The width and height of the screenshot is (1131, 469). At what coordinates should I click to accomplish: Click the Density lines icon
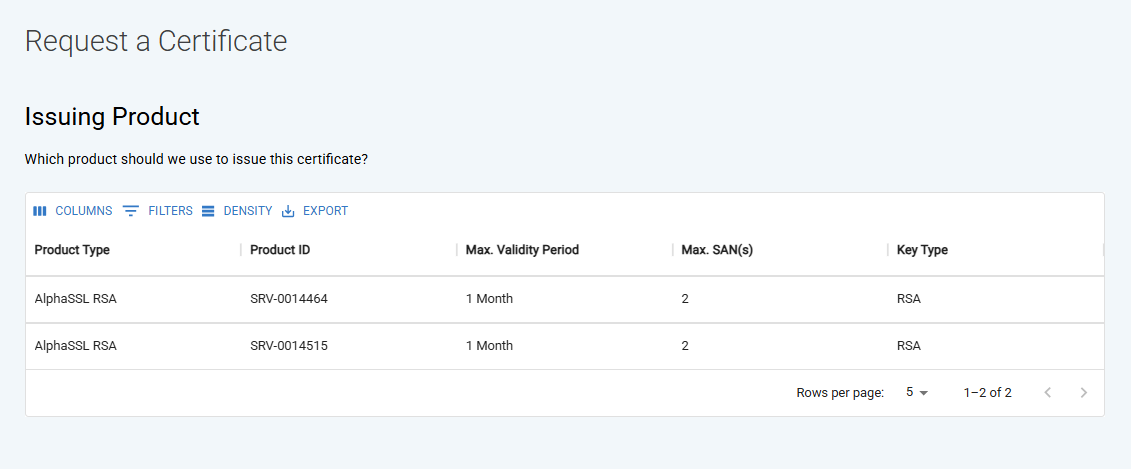pos(208,211)
